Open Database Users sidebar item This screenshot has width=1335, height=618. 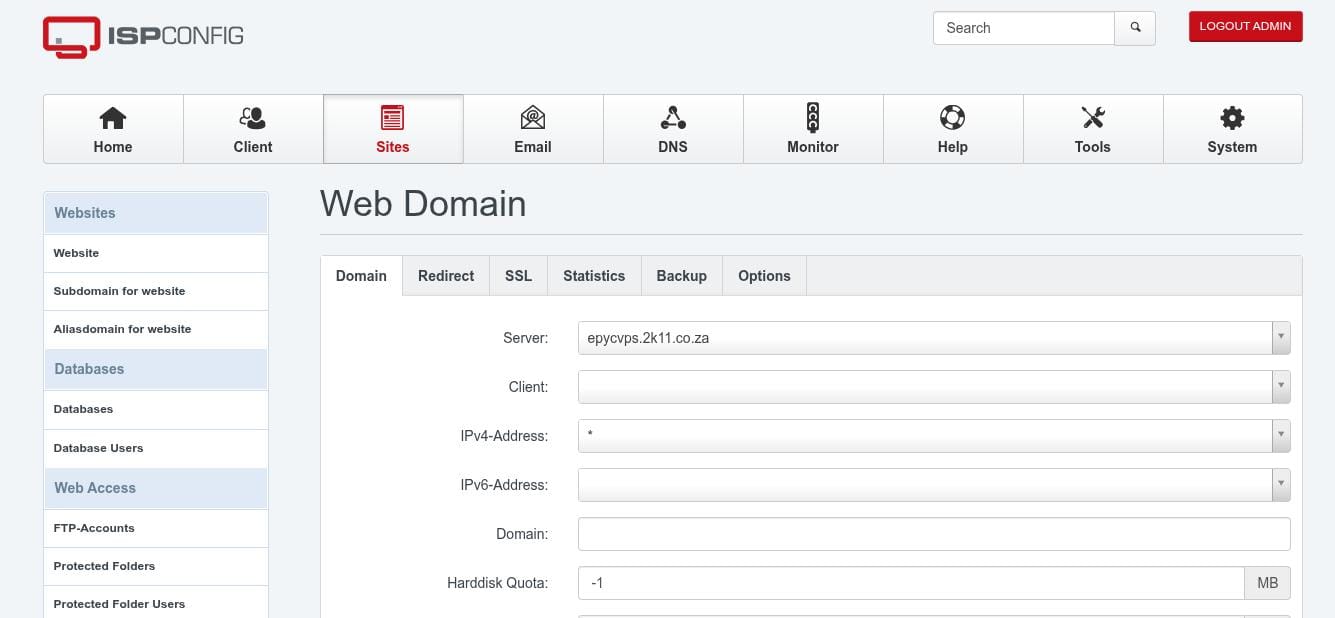[156, 448]
